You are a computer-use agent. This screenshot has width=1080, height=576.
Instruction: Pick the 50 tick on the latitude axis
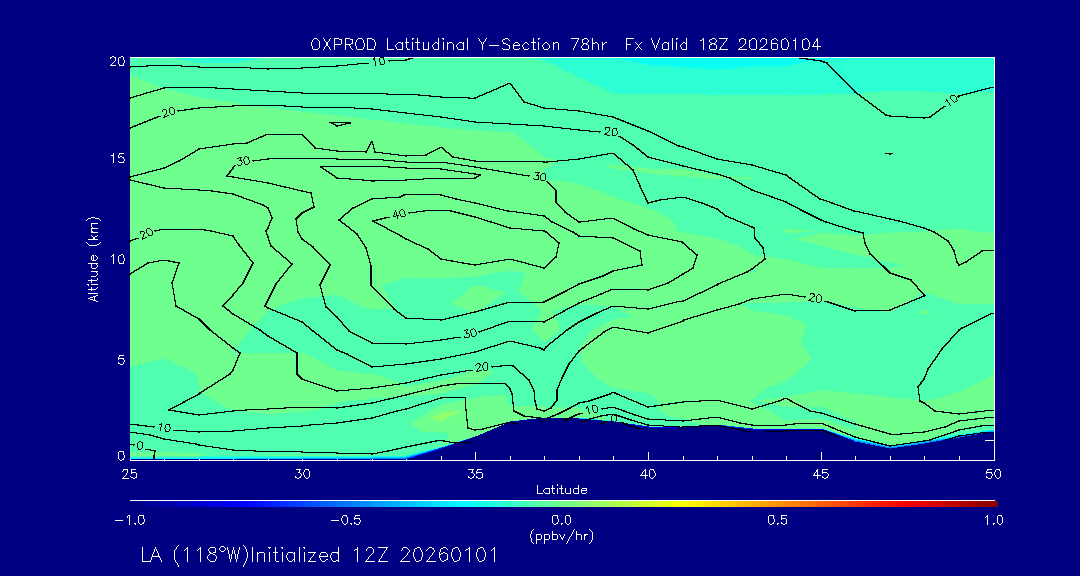coord(994,472)
